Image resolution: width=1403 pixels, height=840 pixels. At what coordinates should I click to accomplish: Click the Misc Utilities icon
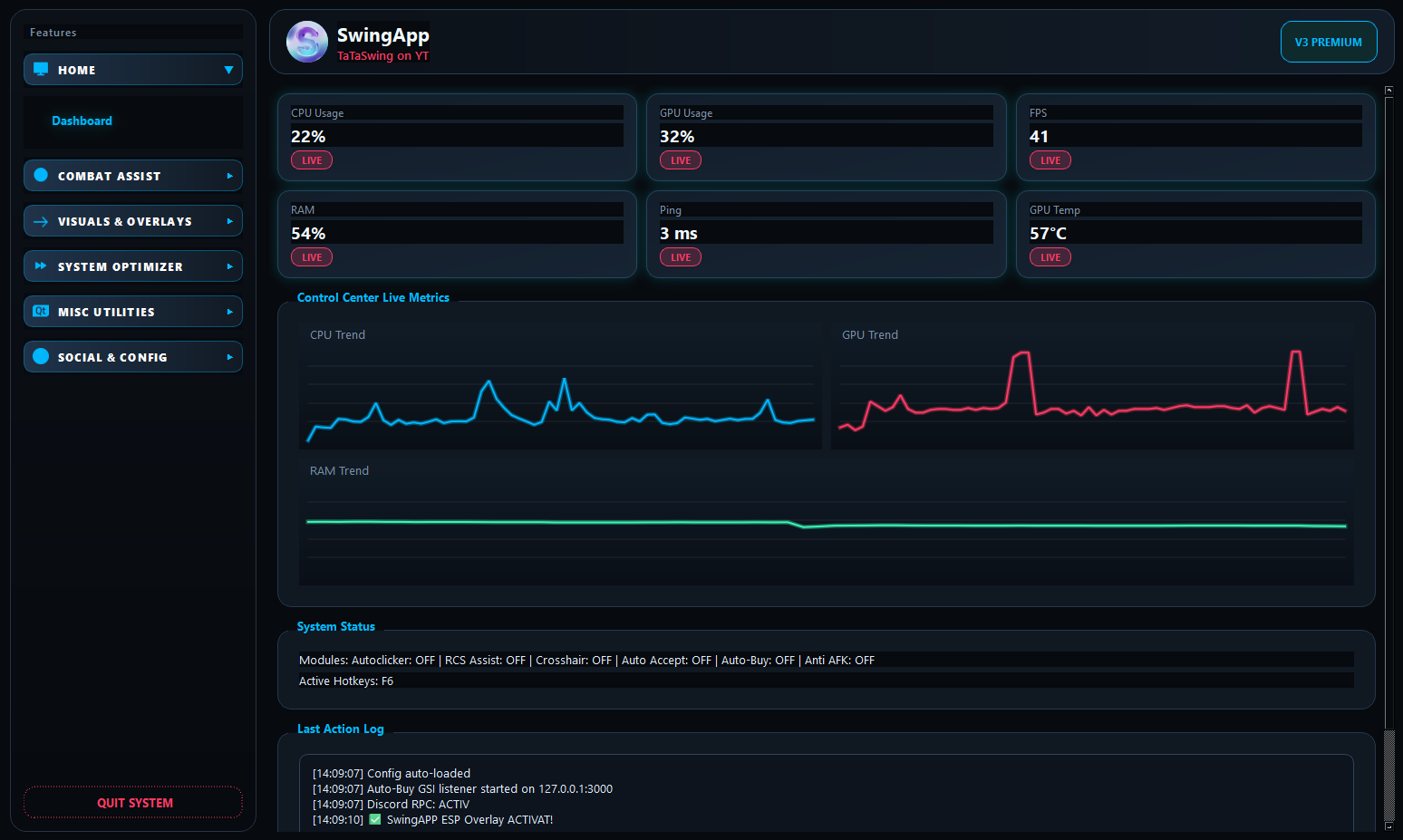41,311
